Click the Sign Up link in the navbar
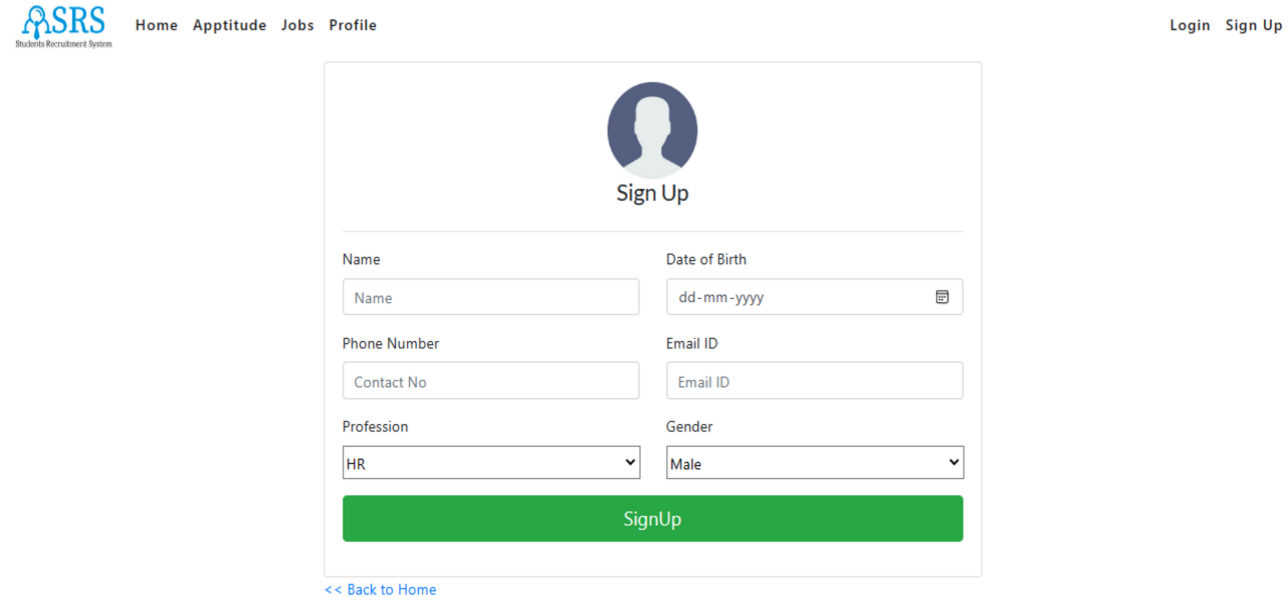This screenshot has height=600, width=1288. tap(1252, 25)
